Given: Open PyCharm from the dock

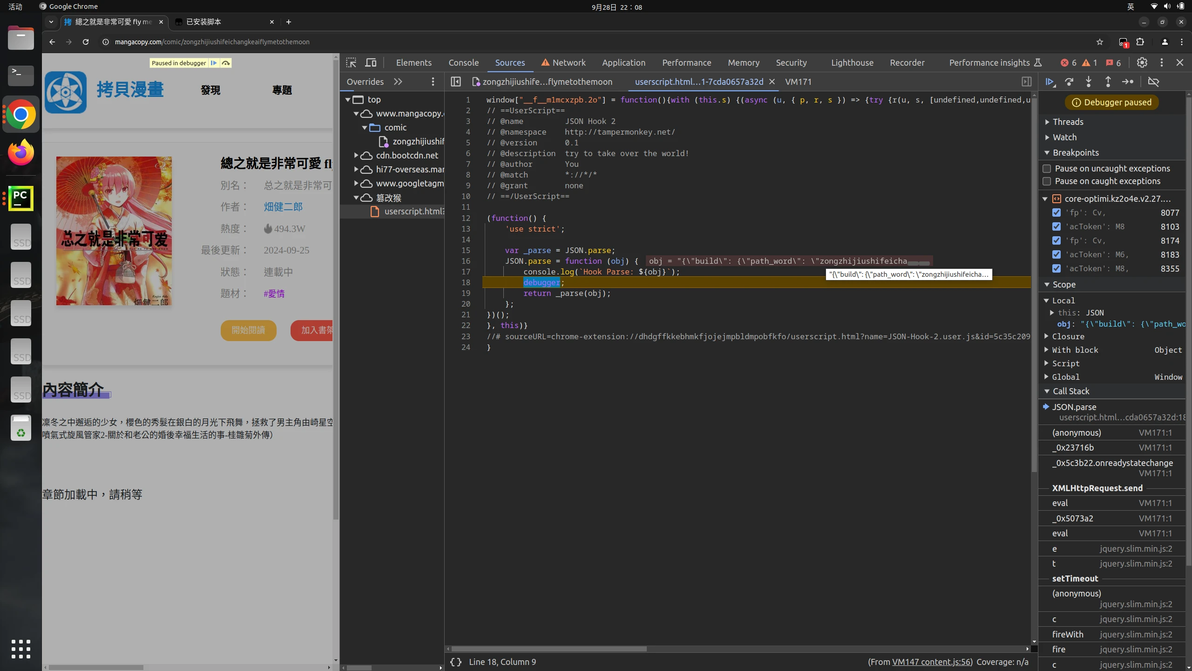Looking at the screenshot, I should coord(21,198).
